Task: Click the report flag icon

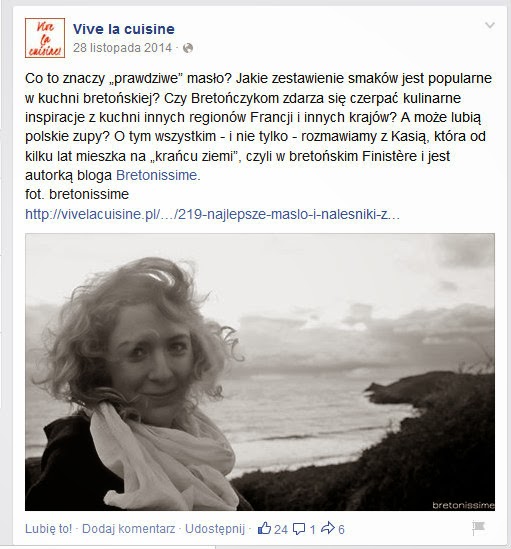Action: pos(478,527)
